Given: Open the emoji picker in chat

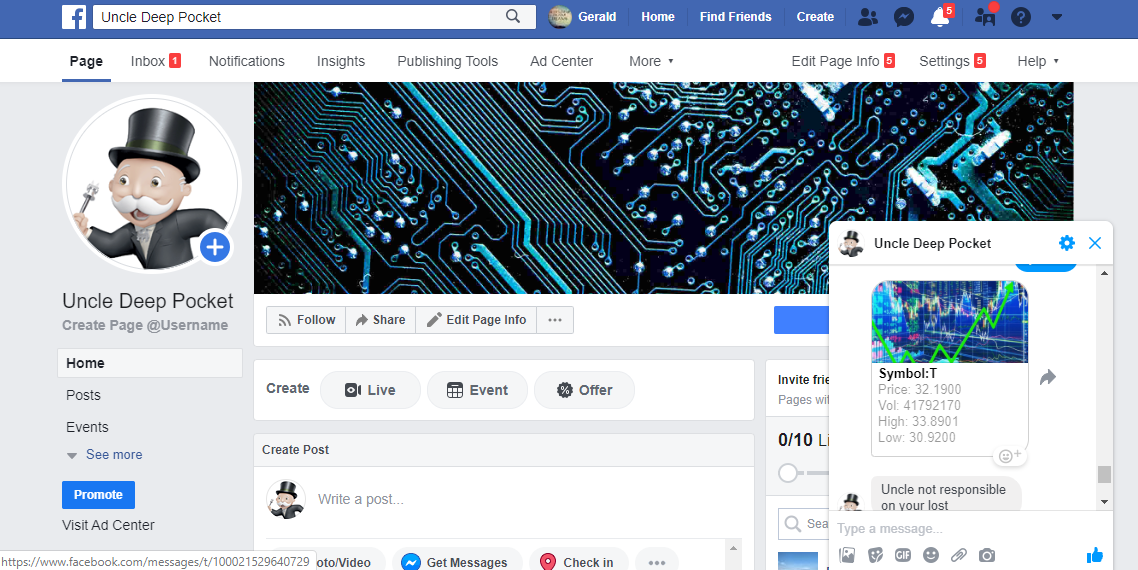Looking at the screenshot, I should coord(930,555).
